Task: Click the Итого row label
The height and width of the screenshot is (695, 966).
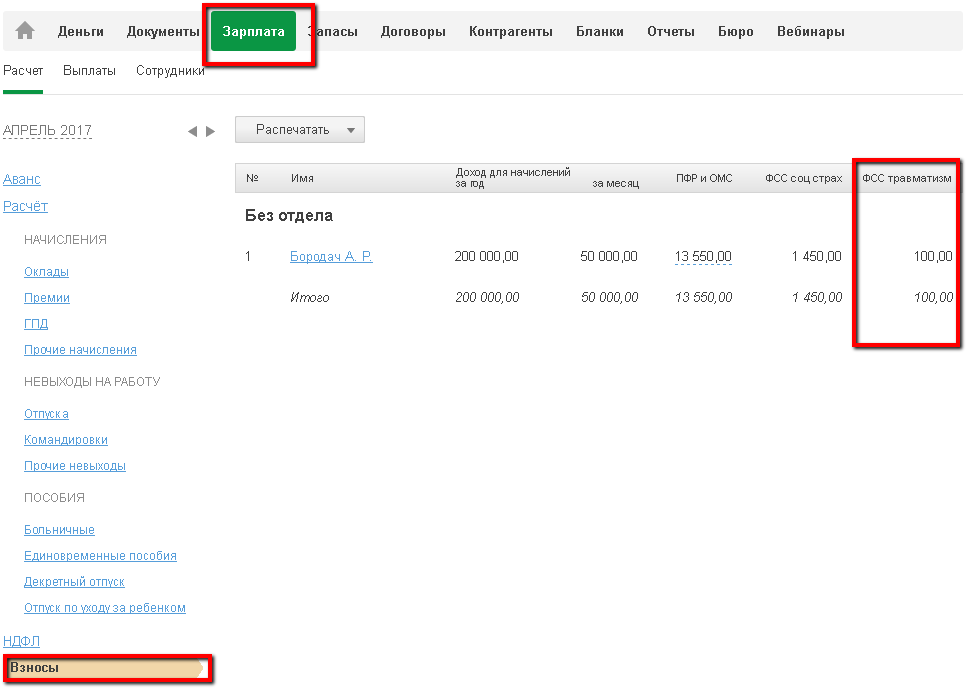Action: pyautogui.click(x=309, y=298)
